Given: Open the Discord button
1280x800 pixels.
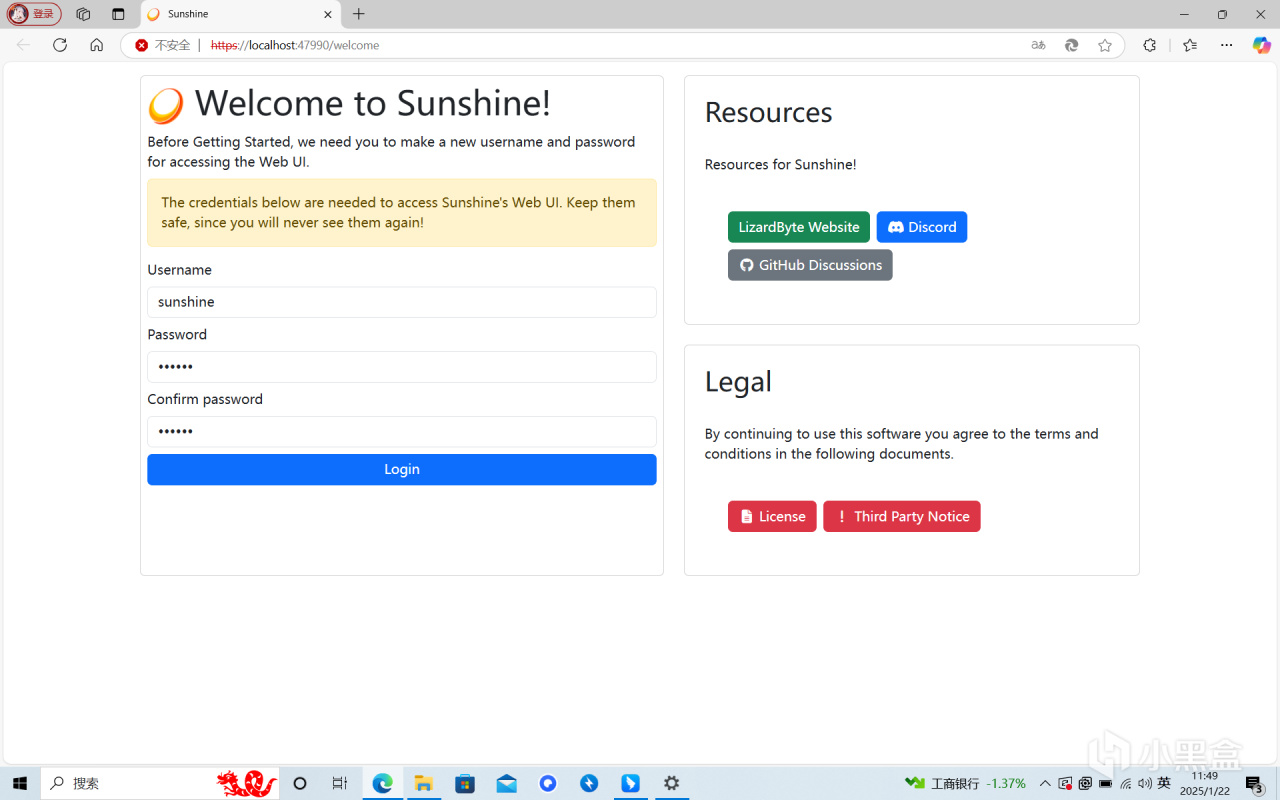Looking at the screenshot, I should point(922,227).
